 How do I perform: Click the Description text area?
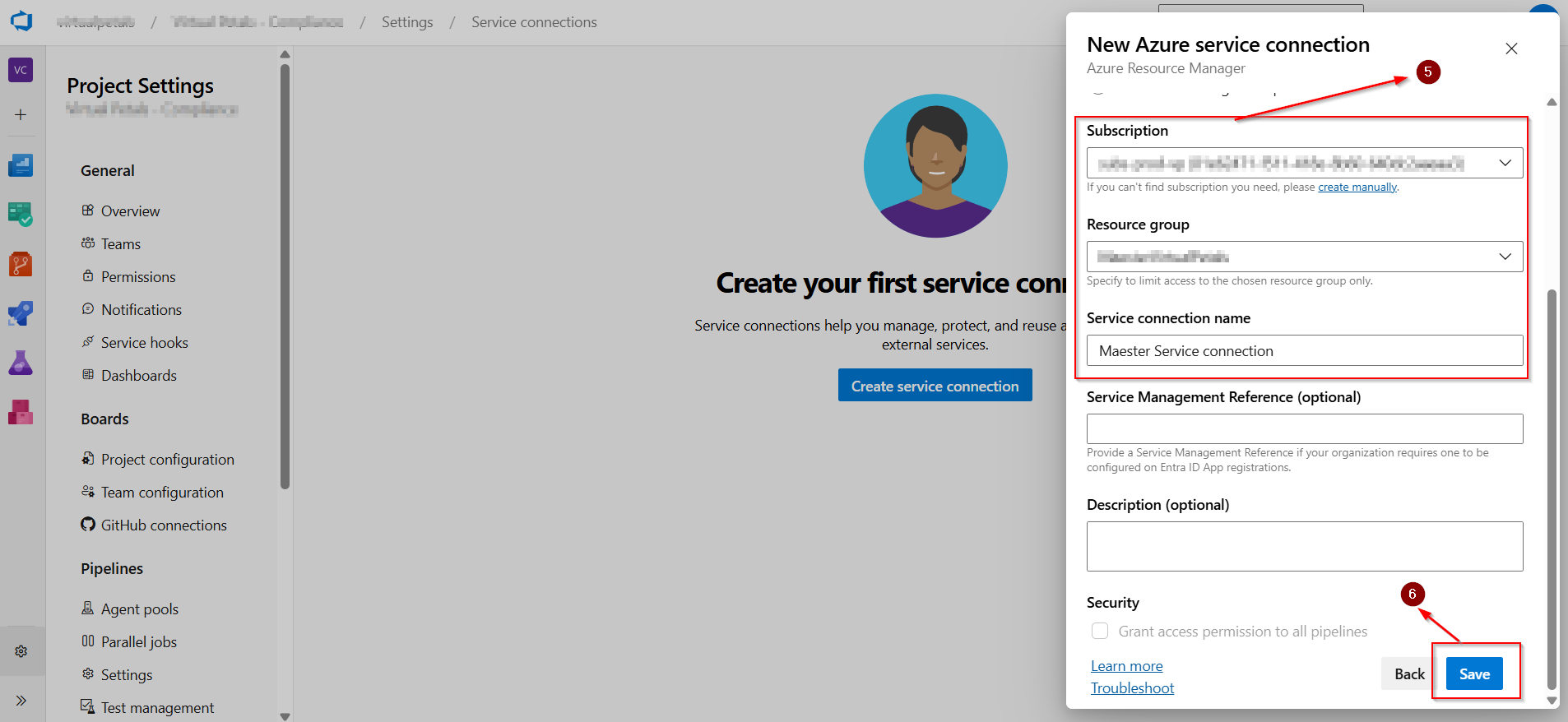coord(1305,546)
